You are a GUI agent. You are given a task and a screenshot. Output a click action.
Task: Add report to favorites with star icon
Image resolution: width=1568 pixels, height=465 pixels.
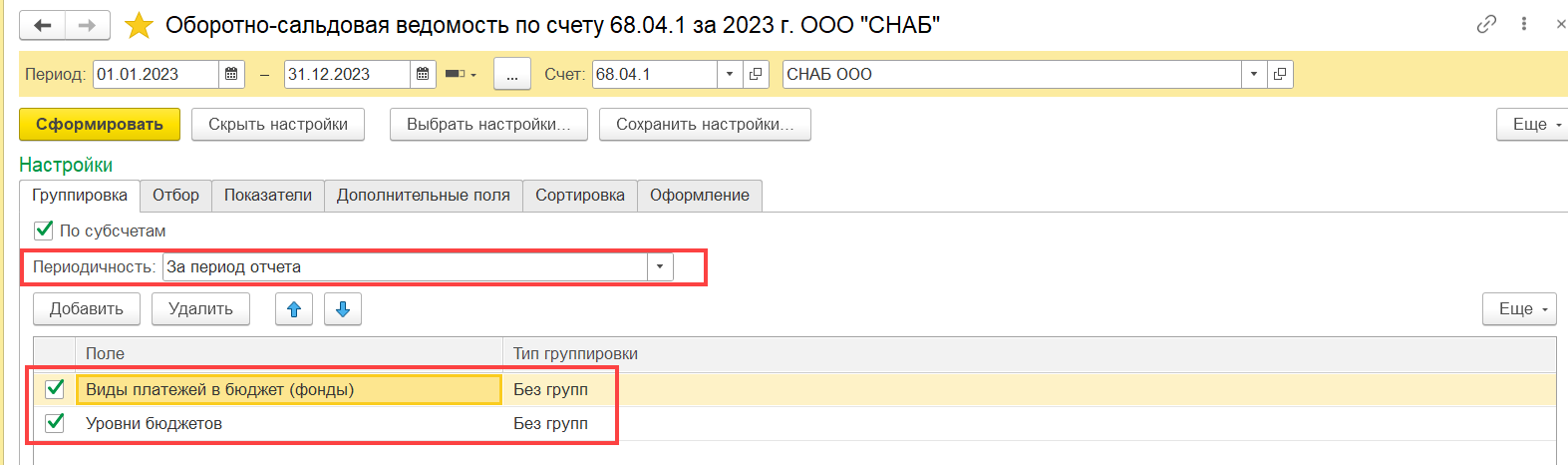(x=139, y=25)
